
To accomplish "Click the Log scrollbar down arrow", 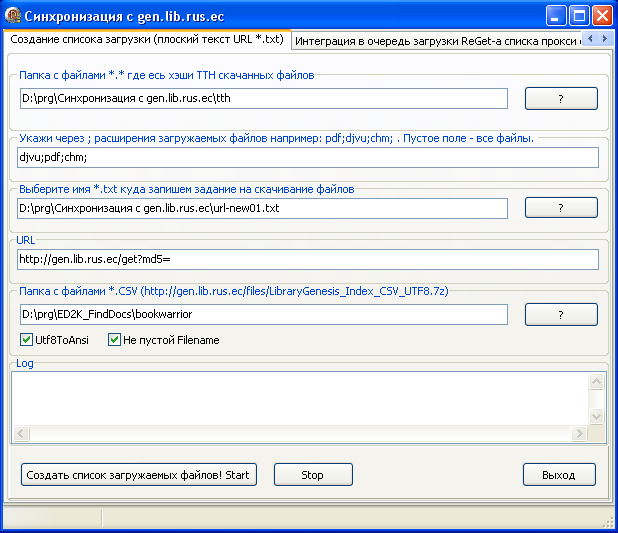I will (x=598, y=418).
